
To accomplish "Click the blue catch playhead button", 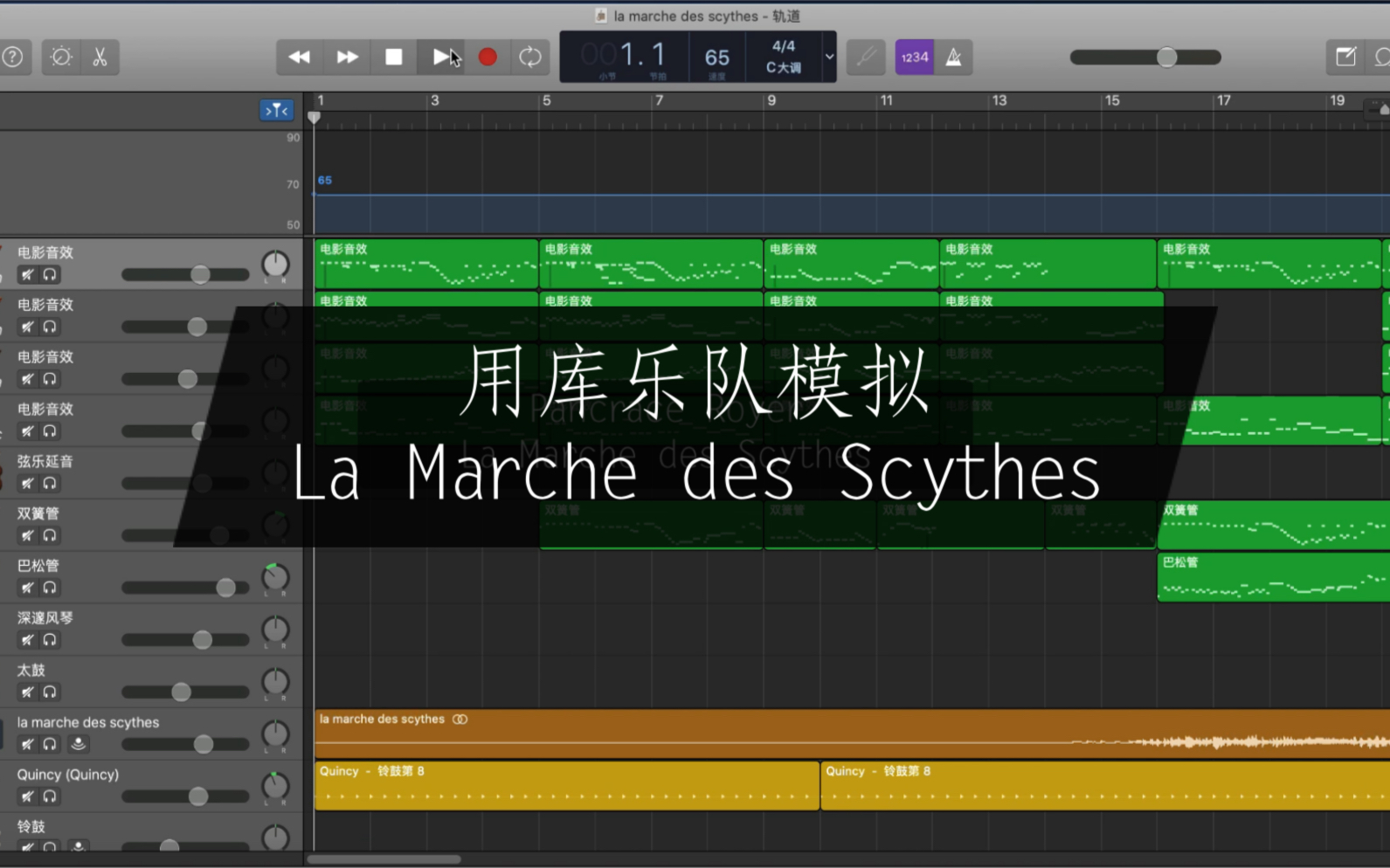I will click(276, 110).
